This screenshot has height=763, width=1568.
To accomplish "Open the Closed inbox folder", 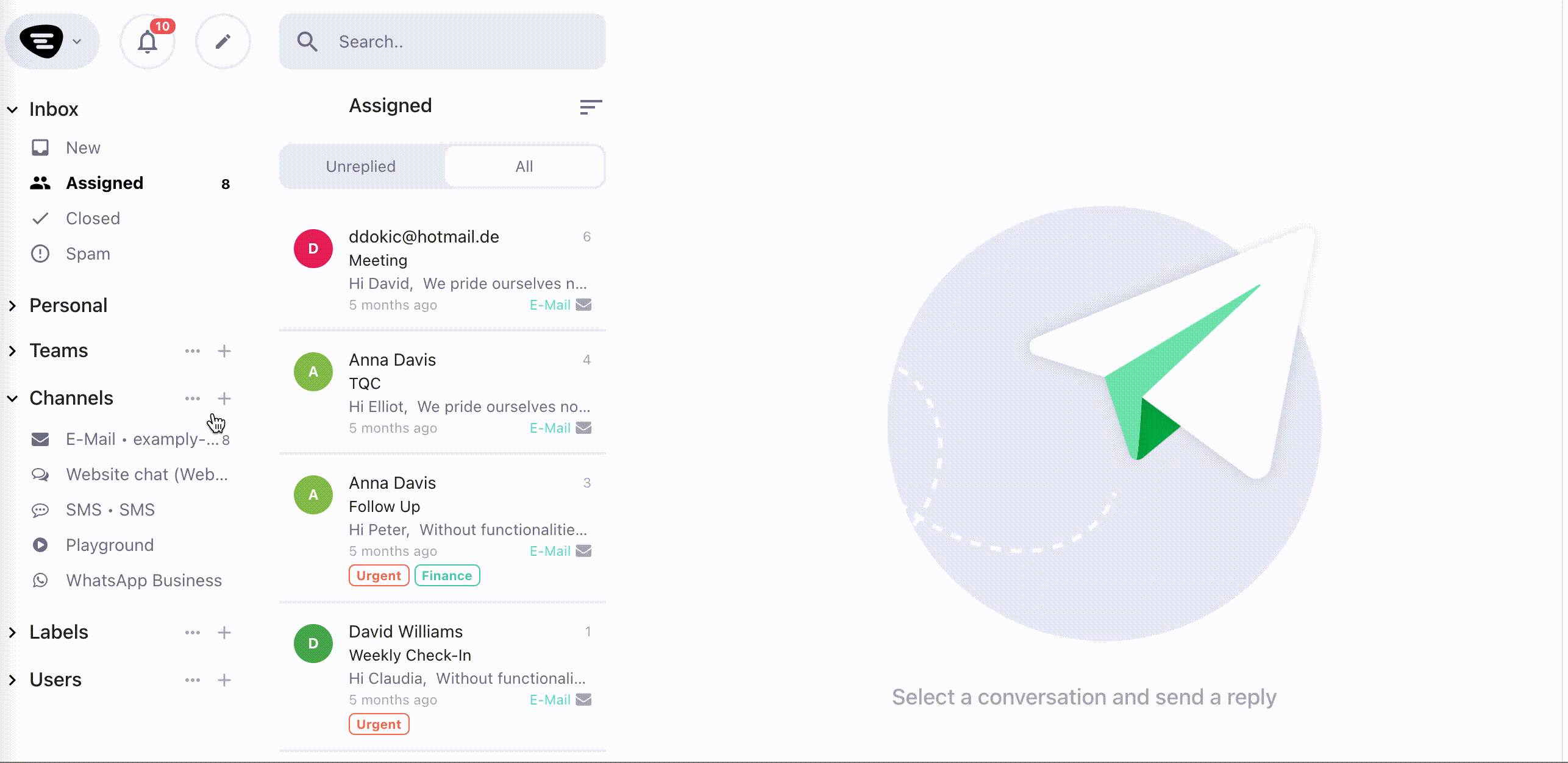I will point(93,218).
